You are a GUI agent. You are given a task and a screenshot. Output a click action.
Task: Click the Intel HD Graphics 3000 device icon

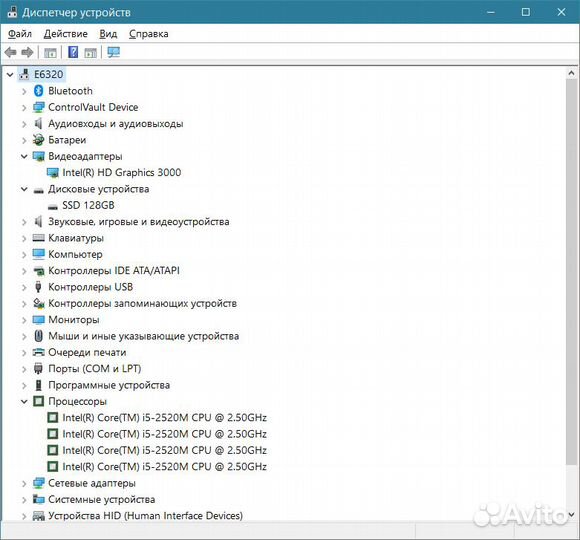click(x=53, y=173)
